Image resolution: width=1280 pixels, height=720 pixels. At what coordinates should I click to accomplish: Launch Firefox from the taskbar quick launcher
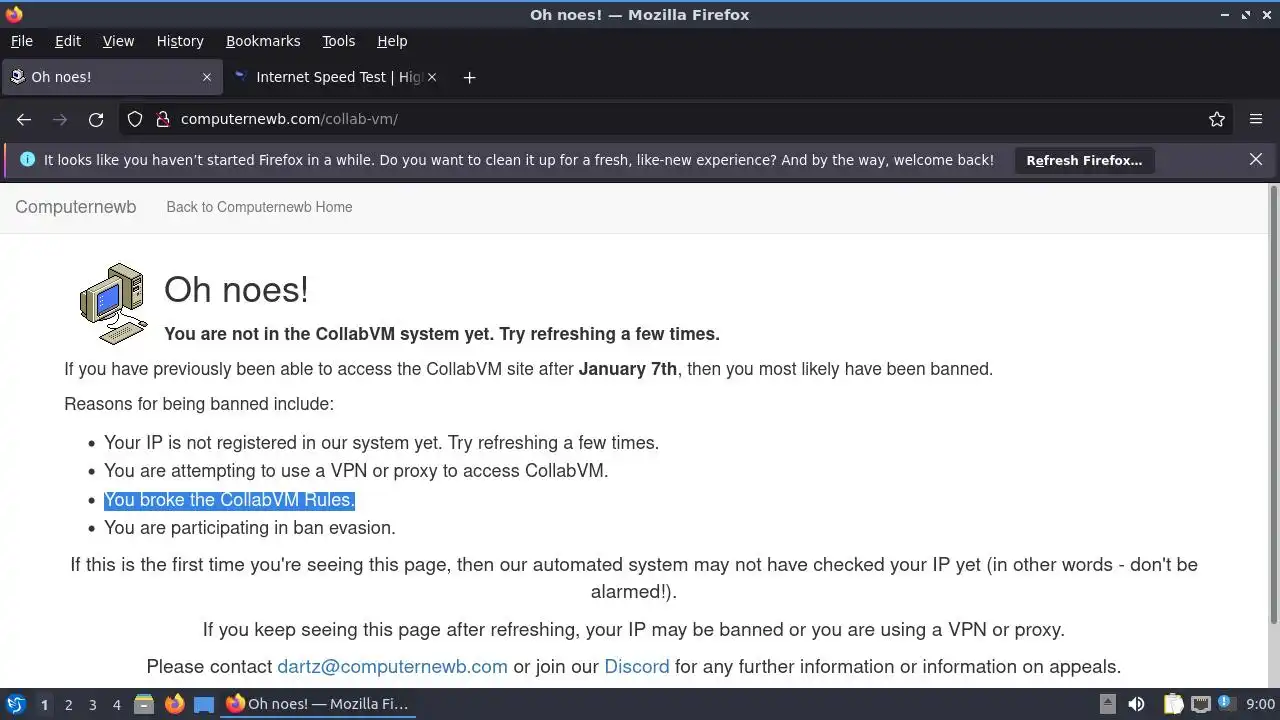(174, 704)
